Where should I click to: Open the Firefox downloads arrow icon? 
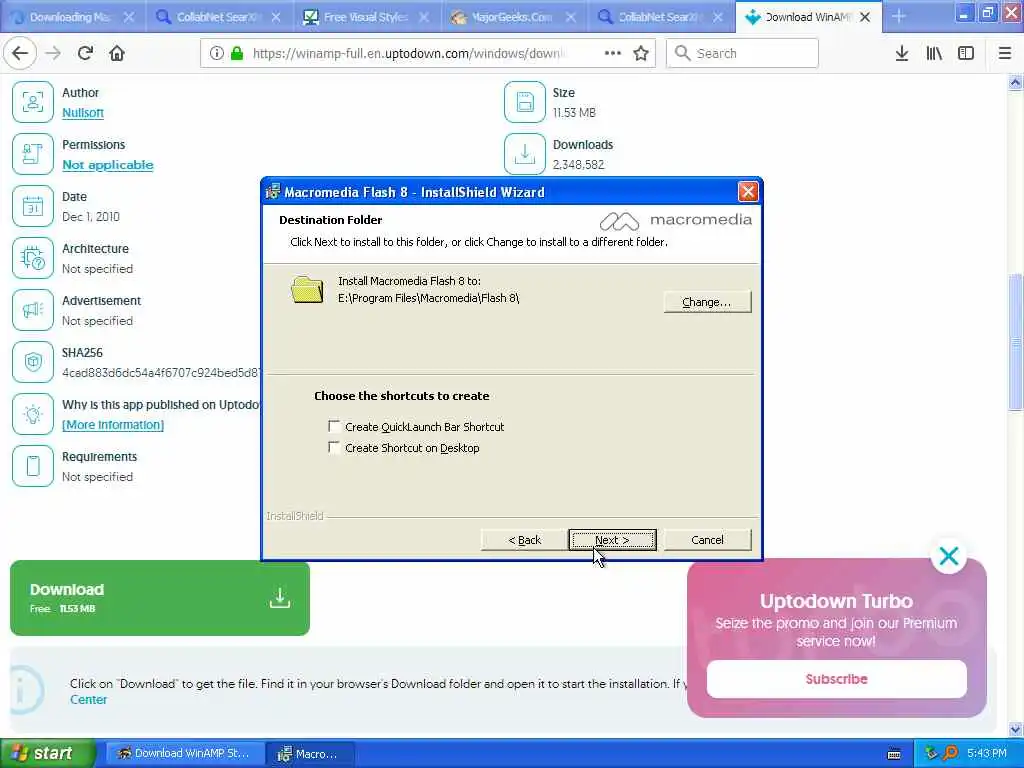901,53
